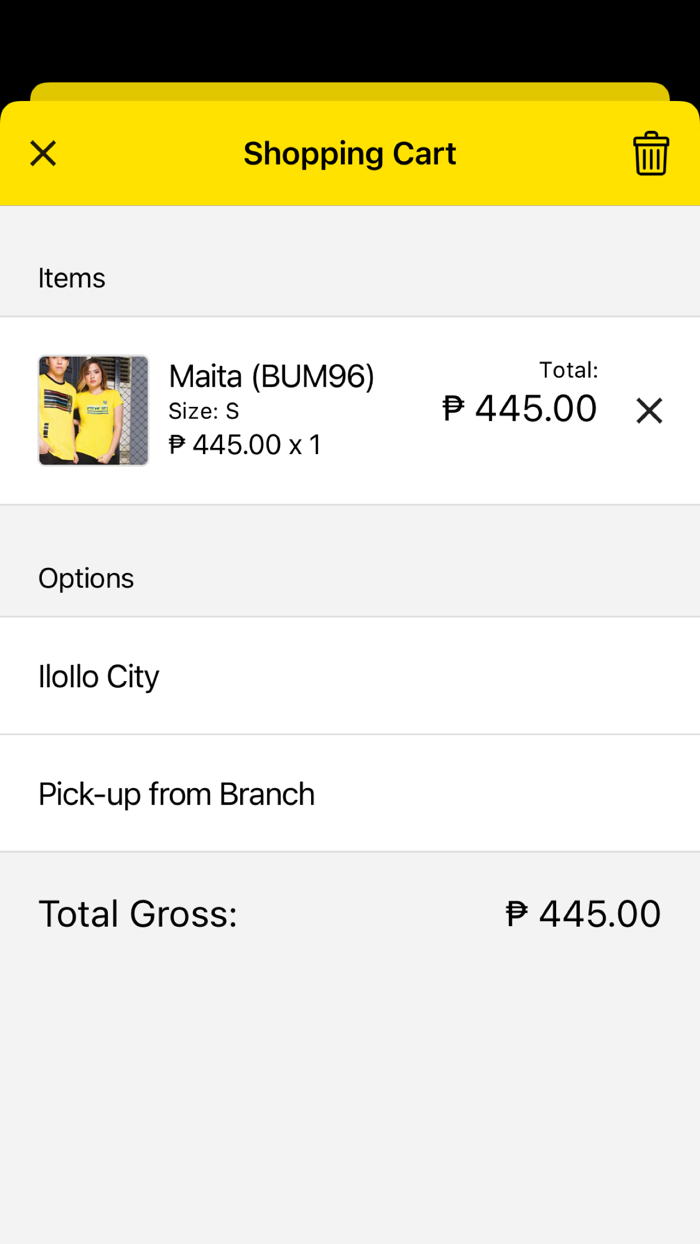Tap the ₱ 445.00 x 1 quantity text
700x1244 pixels.
pyautogui.click(x=245, y=444)
